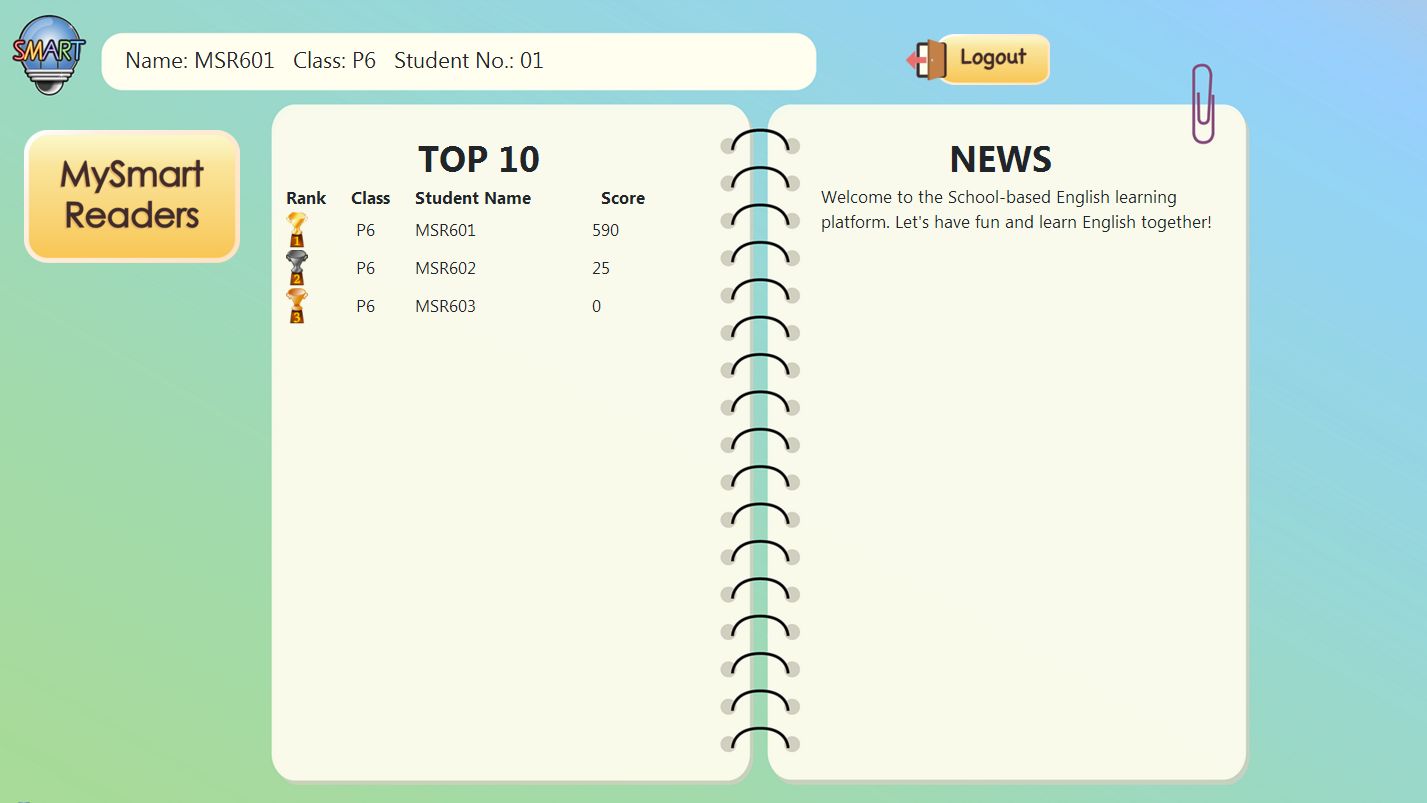Image resolution: width=1427 pixels, height=803 pixels.
Task: Click the Score column header
Action: (623, 198)
